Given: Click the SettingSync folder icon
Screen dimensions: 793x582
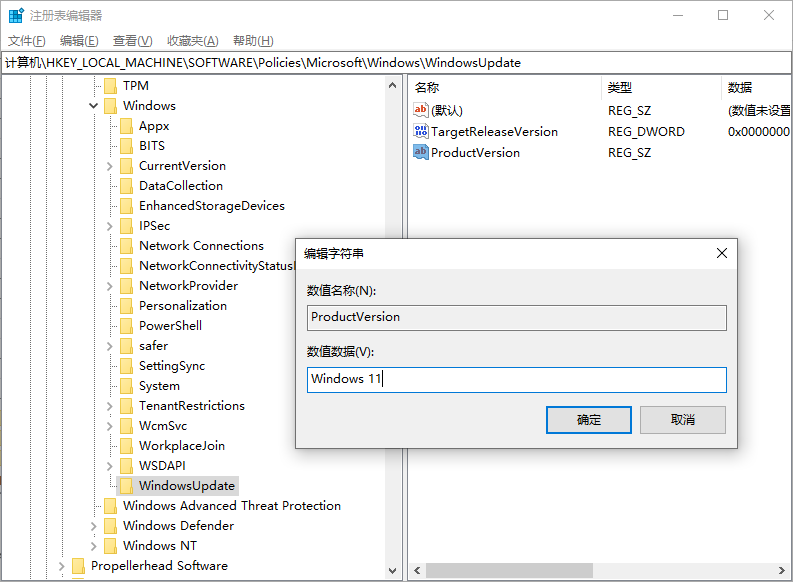Looking at the screenshot, I should 126,366.
